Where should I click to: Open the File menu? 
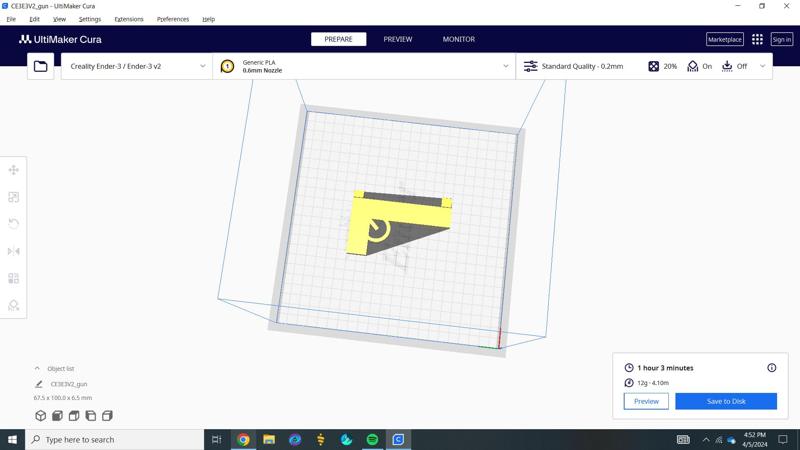pos(11,19)
